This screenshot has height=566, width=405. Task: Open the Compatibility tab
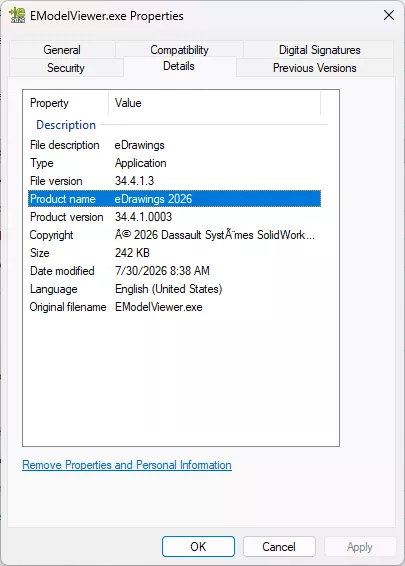coord(179,50)
